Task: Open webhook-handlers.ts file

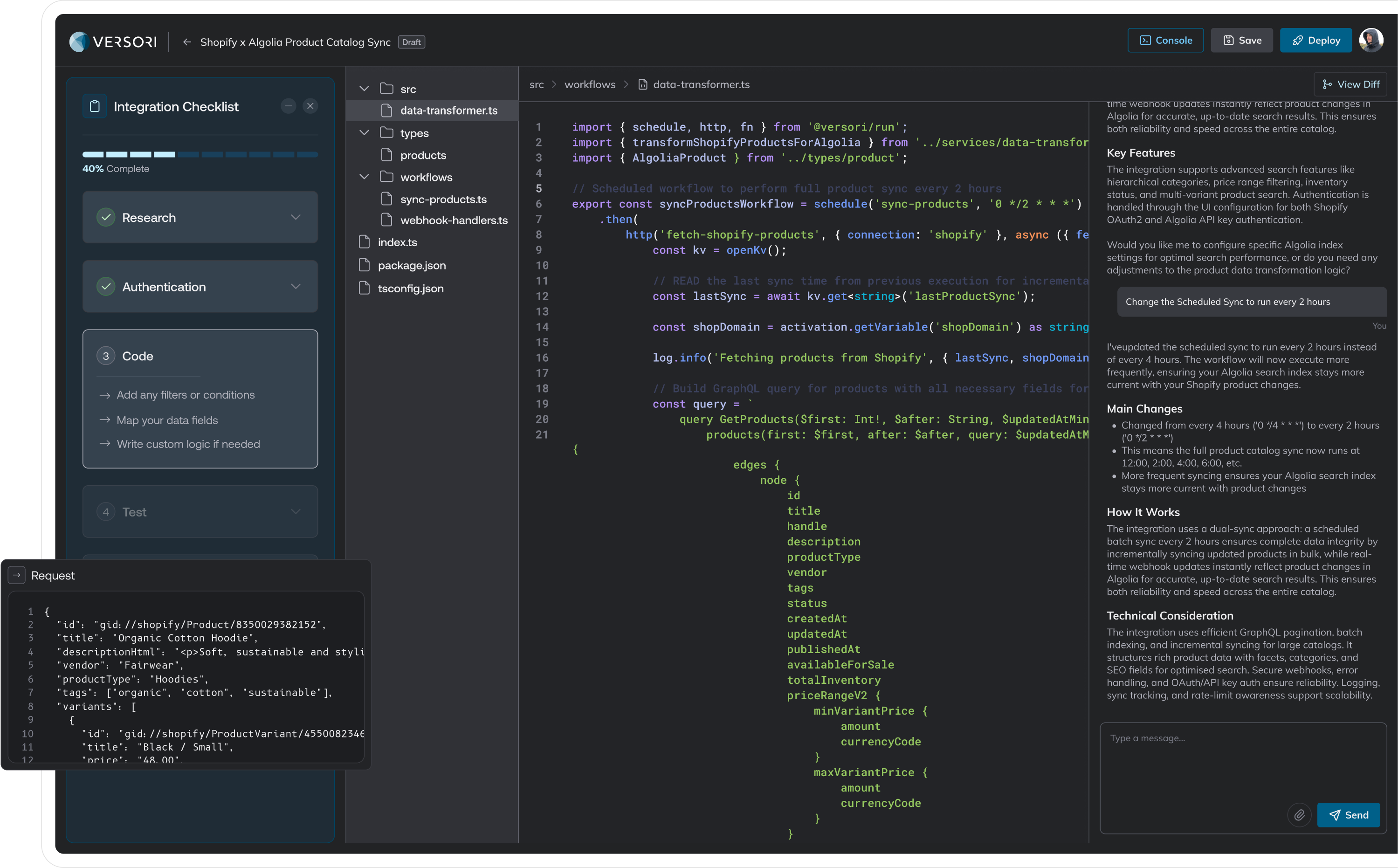Action: coord(454,220)
